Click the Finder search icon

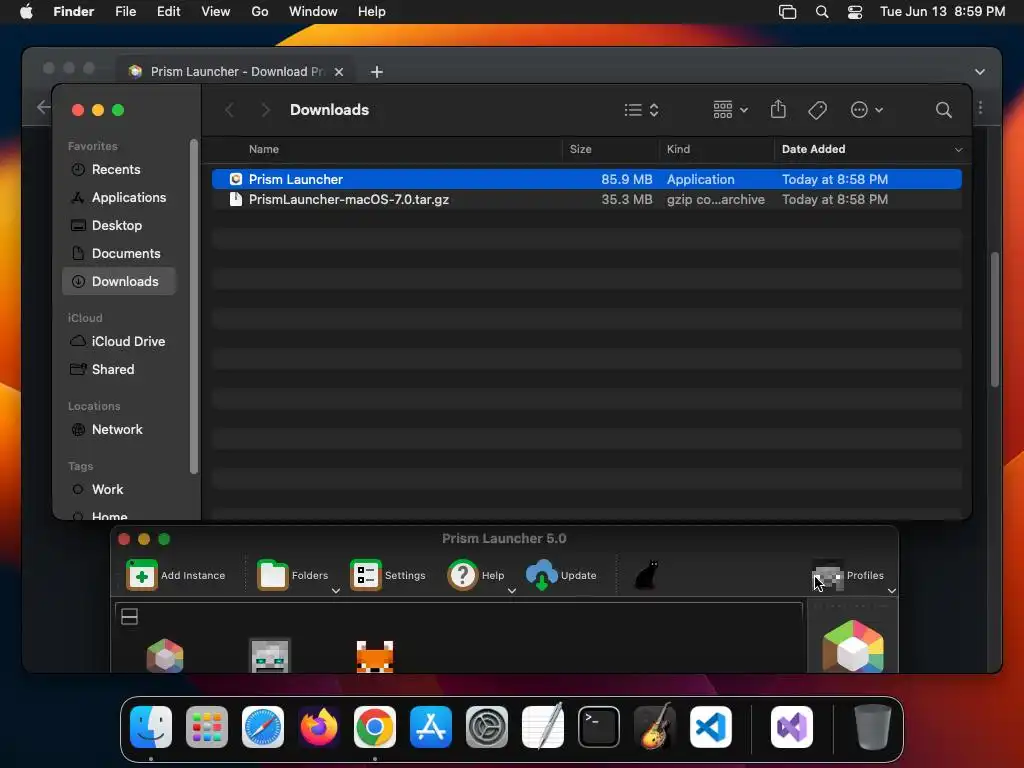(943, 110)
